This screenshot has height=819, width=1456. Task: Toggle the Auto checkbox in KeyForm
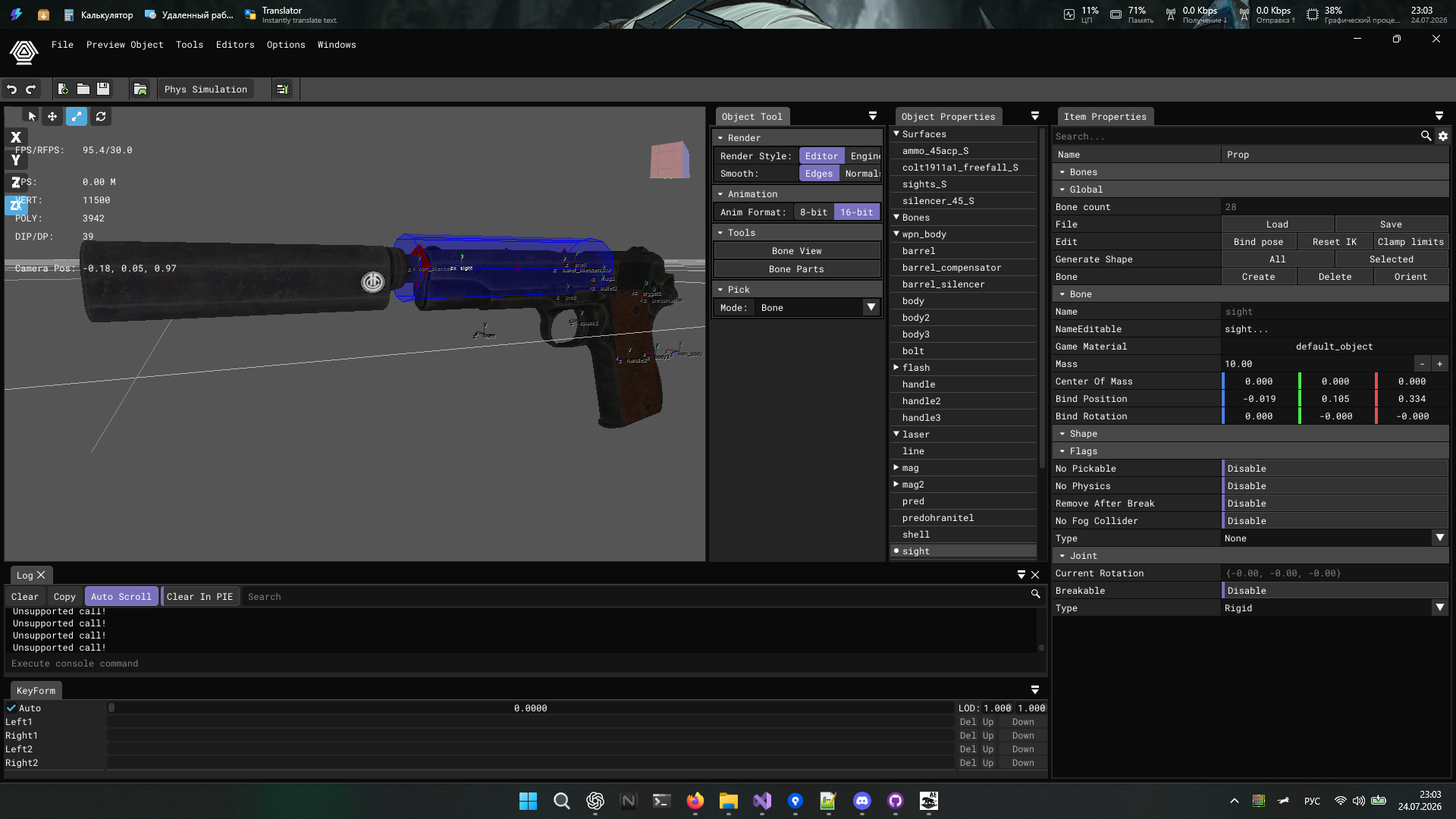click(11, 708)
